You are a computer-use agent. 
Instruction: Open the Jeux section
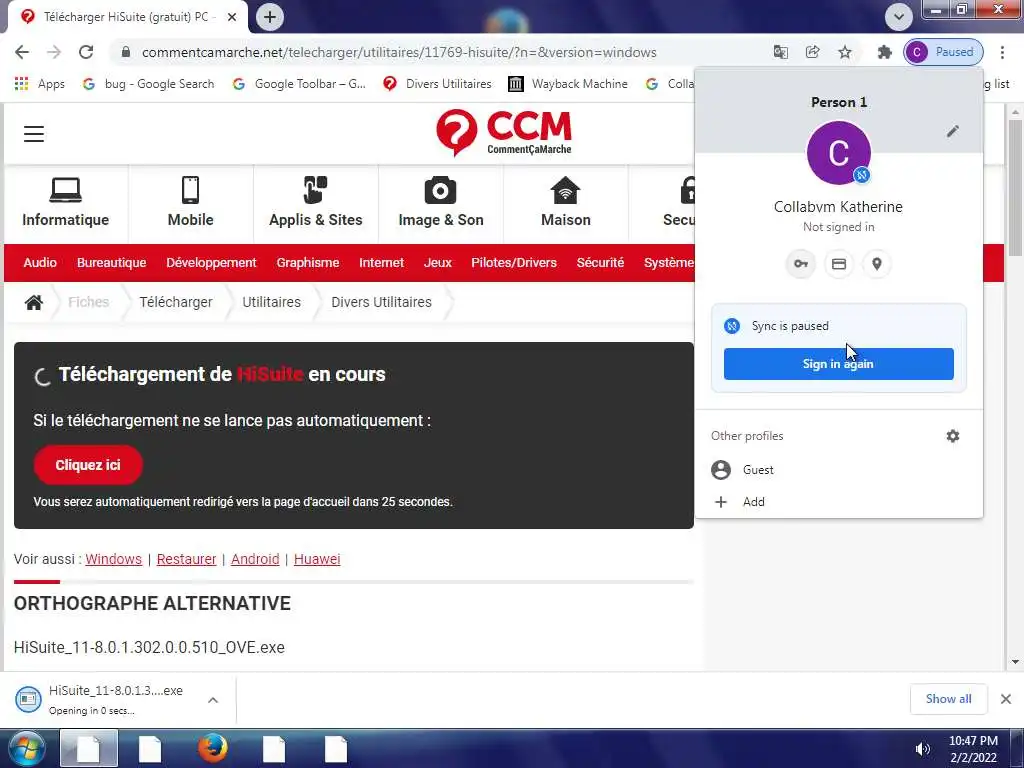pyautogui.click(x=438, y=263)
